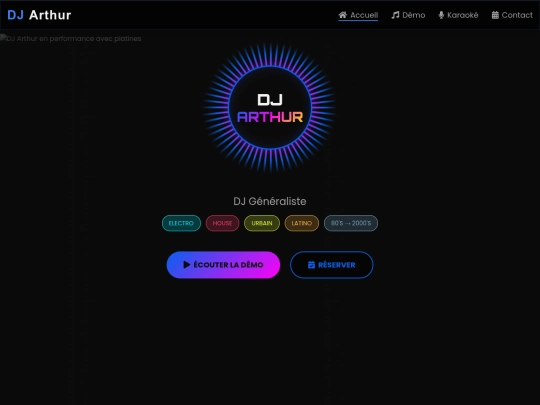
Task: Click the play icon in Écouter la démo
Action: [x=187, y=264]
